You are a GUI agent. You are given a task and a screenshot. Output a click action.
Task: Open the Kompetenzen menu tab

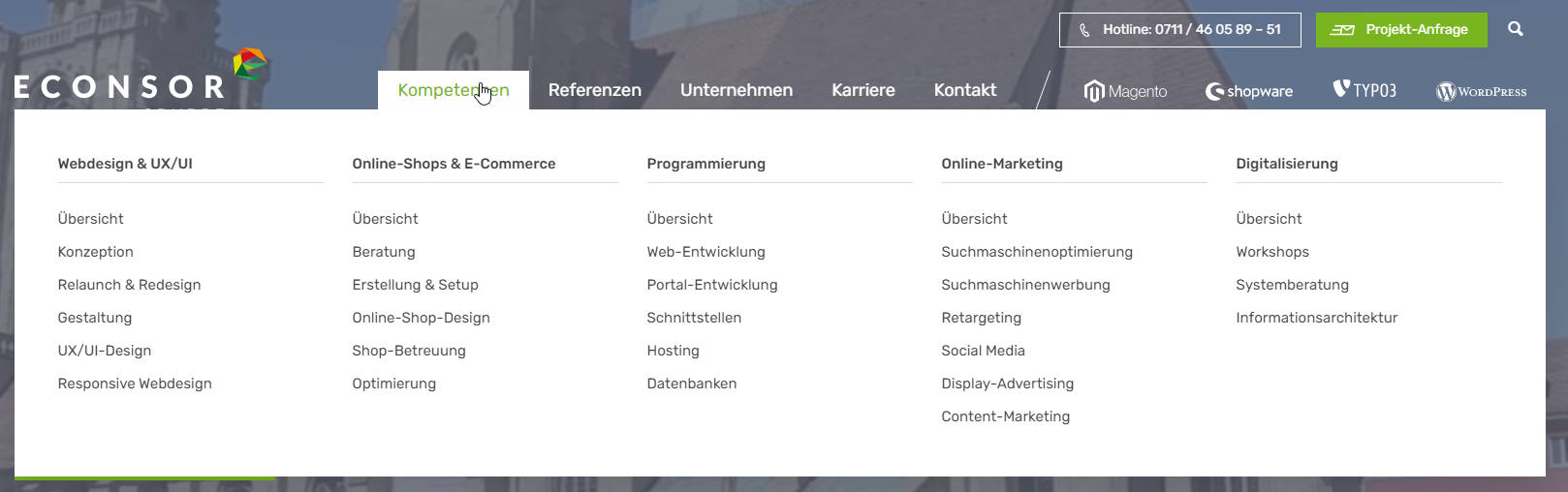(453, 90)
